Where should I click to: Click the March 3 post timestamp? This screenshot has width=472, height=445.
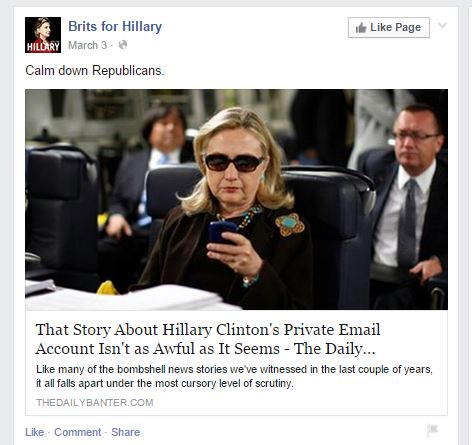88,45
